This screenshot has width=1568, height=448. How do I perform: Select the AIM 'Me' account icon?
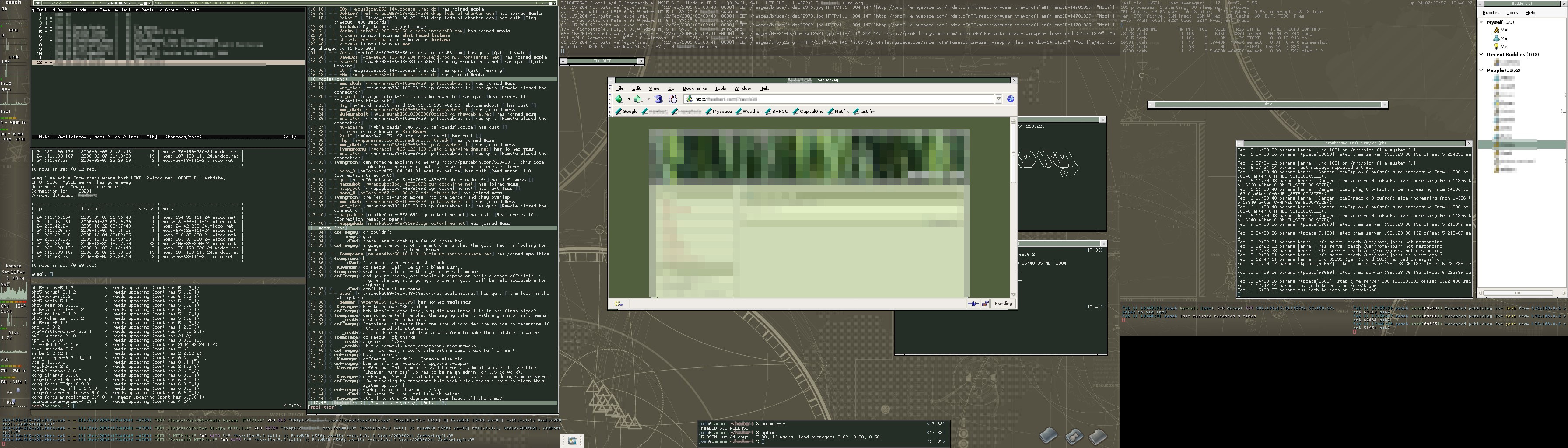pos(1497,30)
